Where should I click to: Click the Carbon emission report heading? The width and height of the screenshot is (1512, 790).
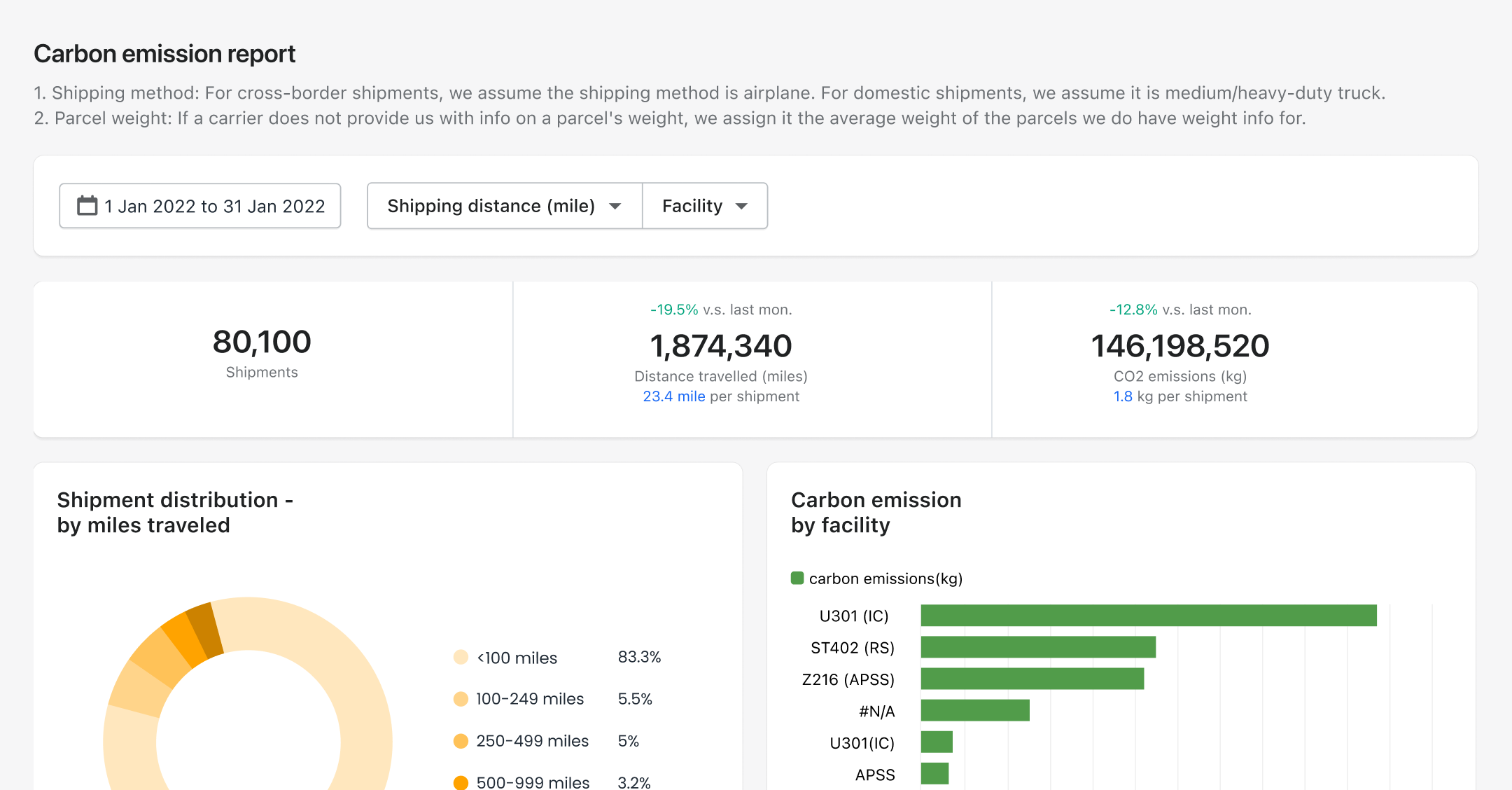tap(164, 54)
